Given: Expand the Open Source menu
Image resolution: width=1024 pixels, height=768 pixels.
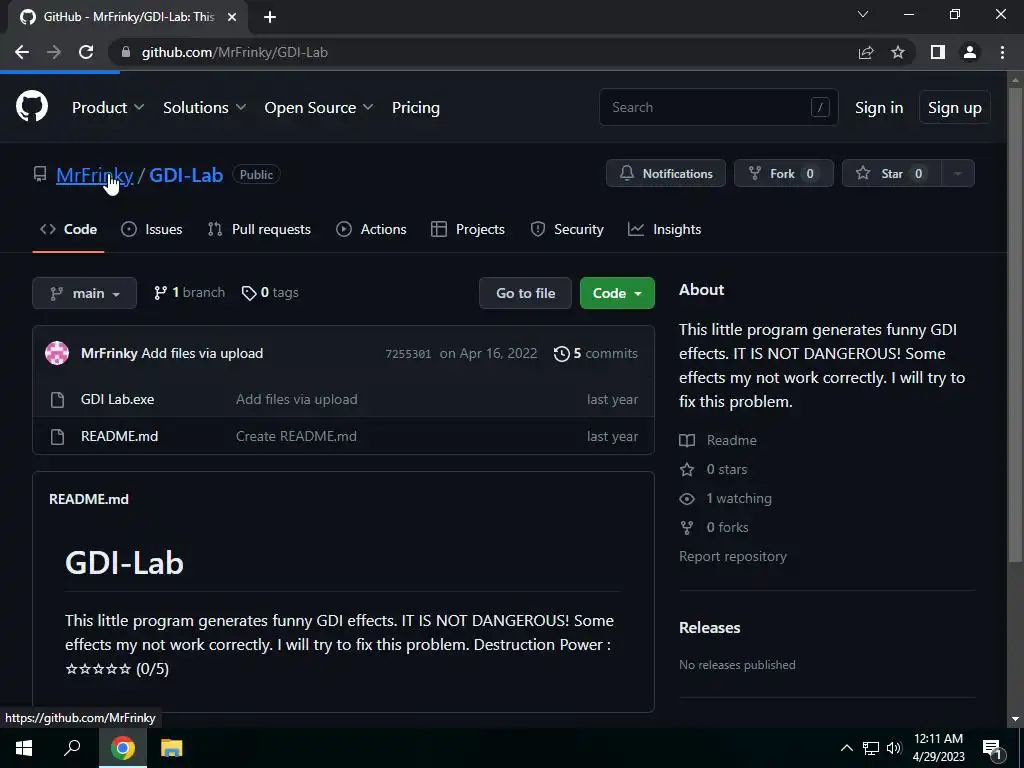Looking at the screenshot, I should click(319, 108).
